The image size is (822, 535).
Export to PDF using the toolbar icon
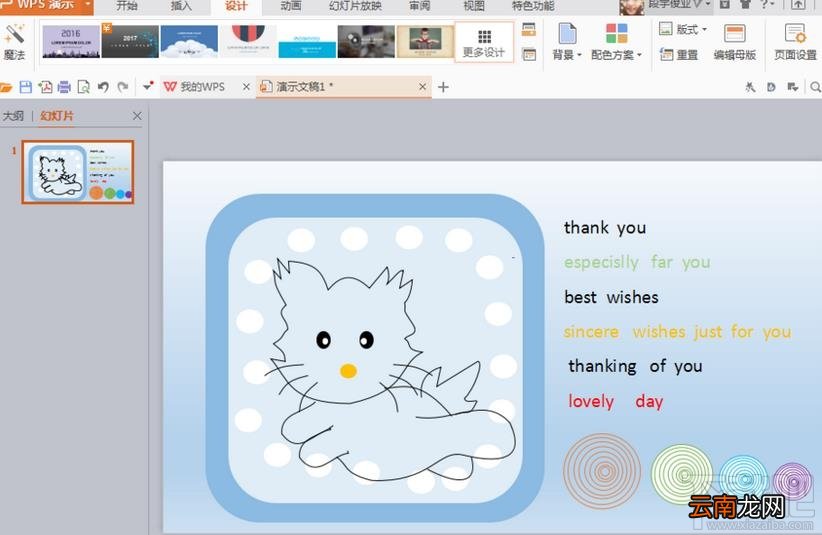pos(45,87)
